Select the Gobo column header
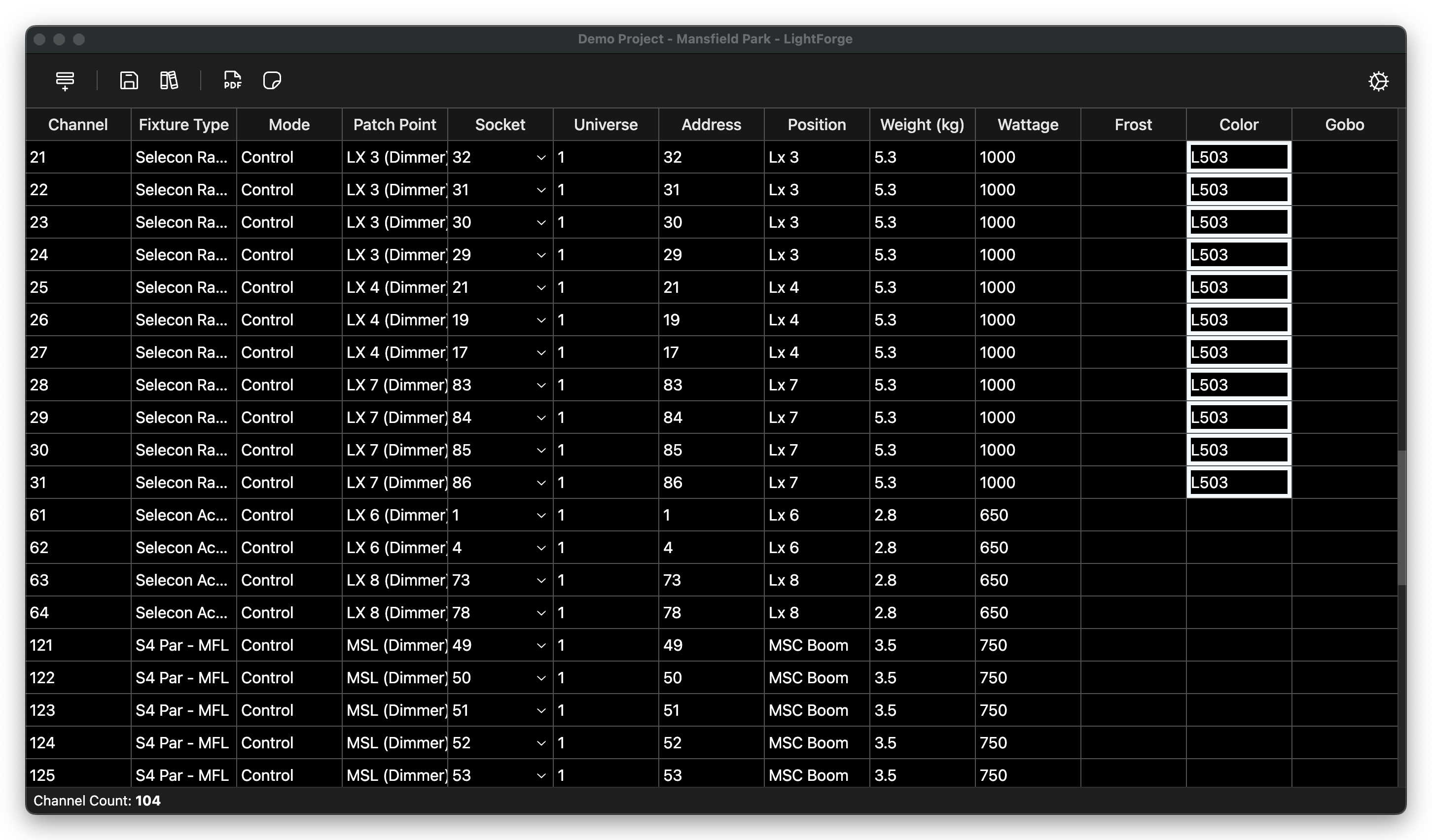This screenshot has height=840, width=1432. pyautogui.click(x=1344, y=124)
